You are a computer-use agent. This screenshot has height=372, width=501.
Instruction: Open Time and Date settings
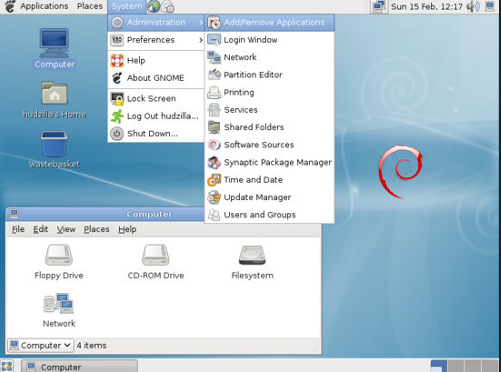pyautogui.click(x=270, y=180)
